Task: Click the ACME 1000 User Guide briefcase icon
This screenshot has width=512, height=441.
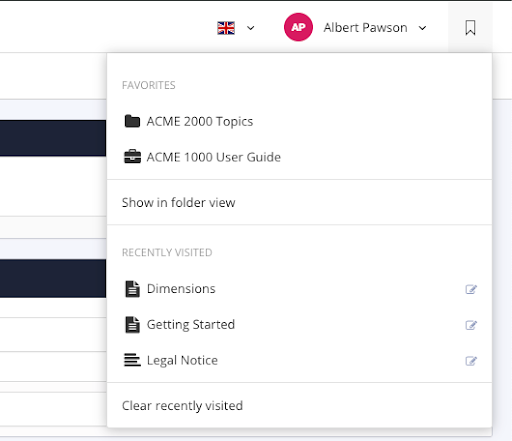Action: point(132,157)
